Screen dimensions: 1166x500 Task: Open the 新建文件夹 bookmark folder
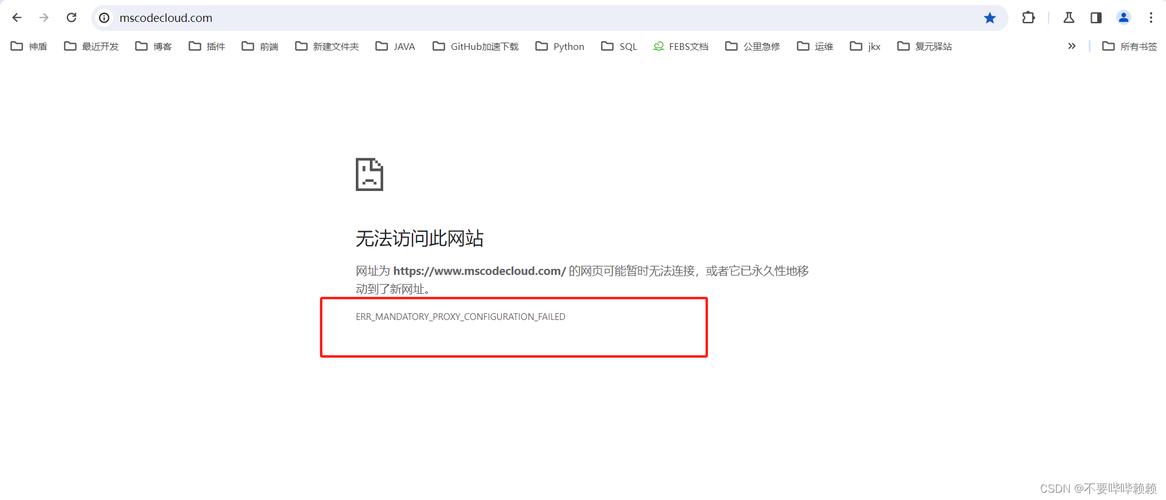point(327,46)
